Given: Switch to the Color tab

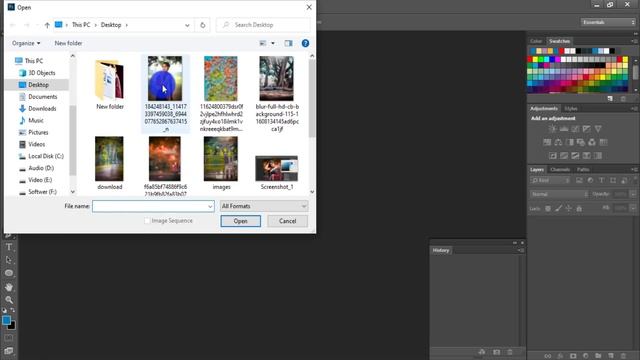Looking at the screenshot, I should [x=536, y=41].
